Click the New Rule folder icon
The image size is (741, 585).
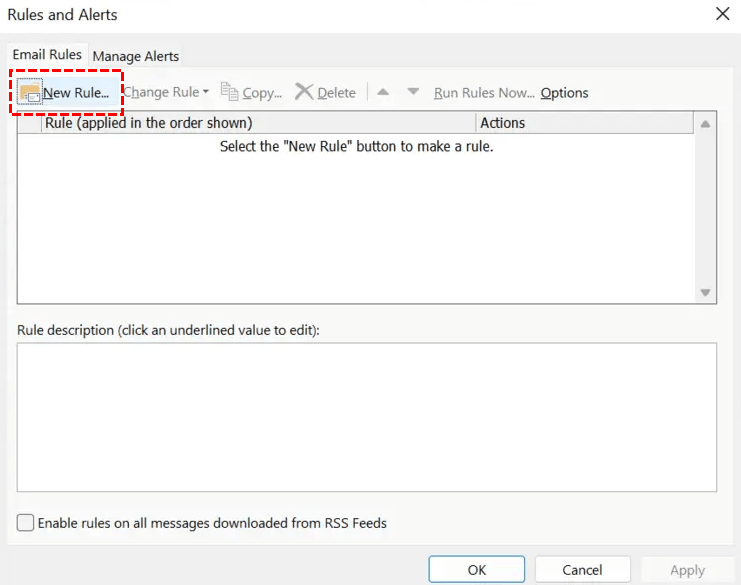30,92
